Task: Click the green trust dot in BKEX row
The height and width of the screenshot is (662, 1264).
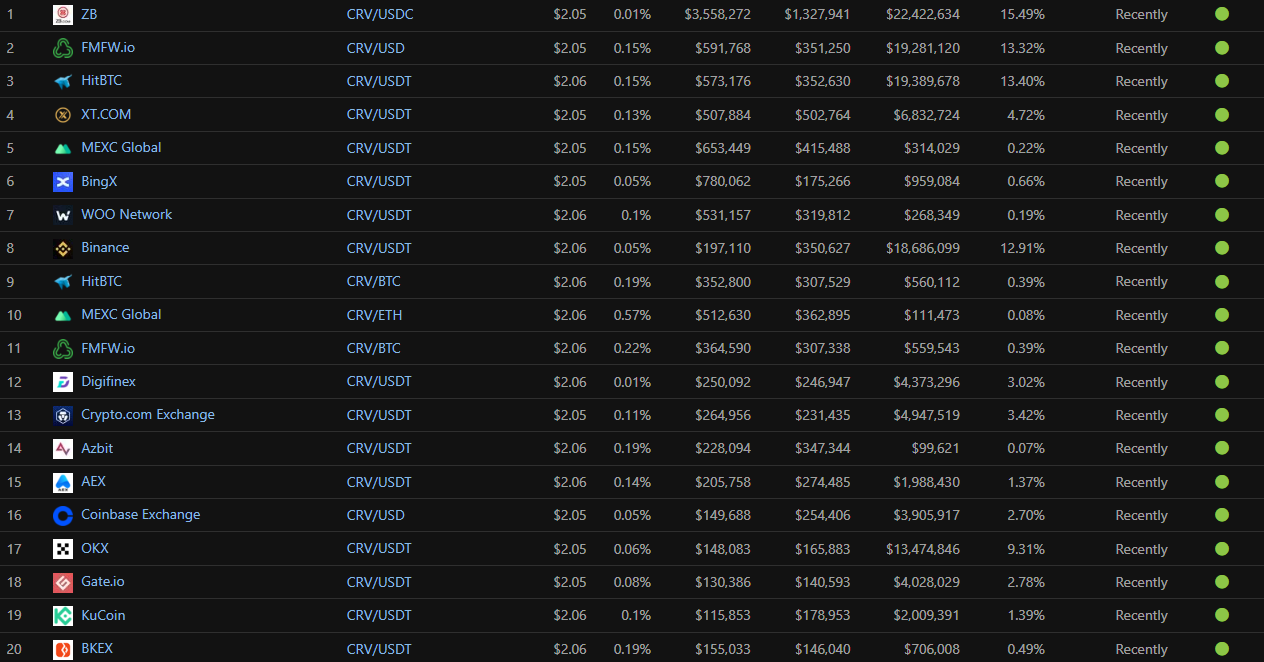Action: (1222, 648)
